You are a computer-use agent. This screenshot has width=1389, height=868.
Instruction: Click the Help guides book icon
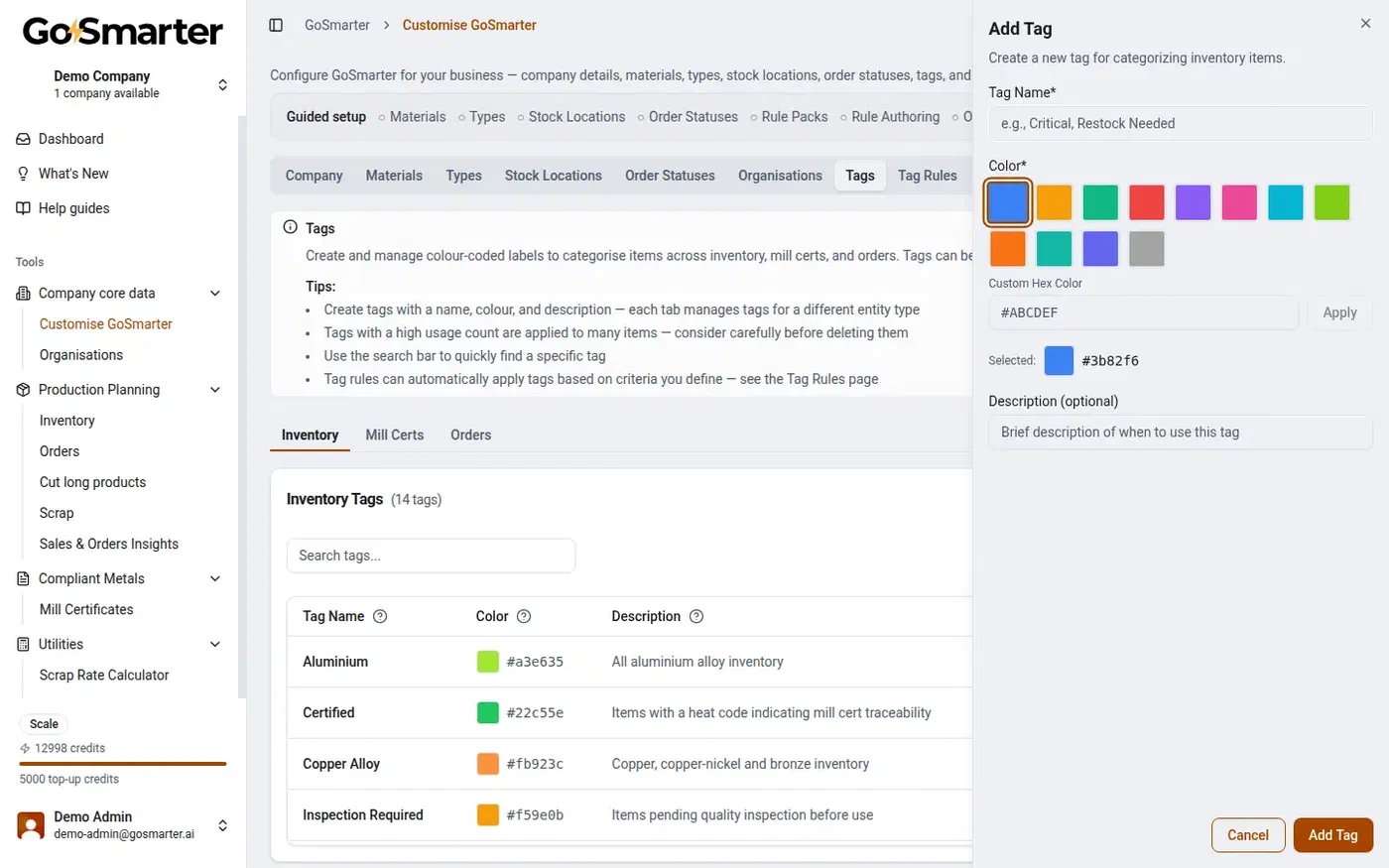tap(23, 208)
